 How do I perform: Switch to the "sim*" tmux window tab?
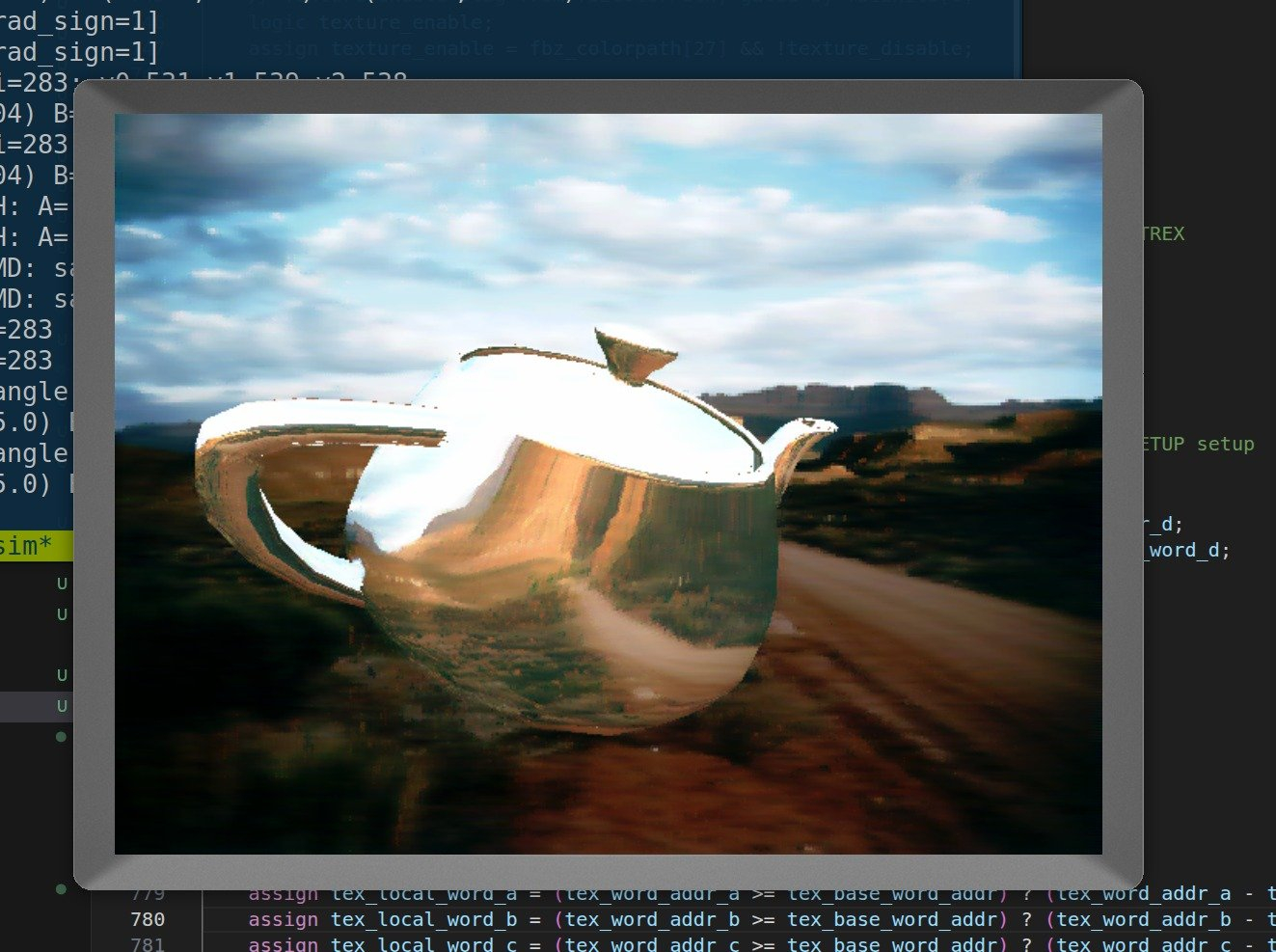click(27, 546)
